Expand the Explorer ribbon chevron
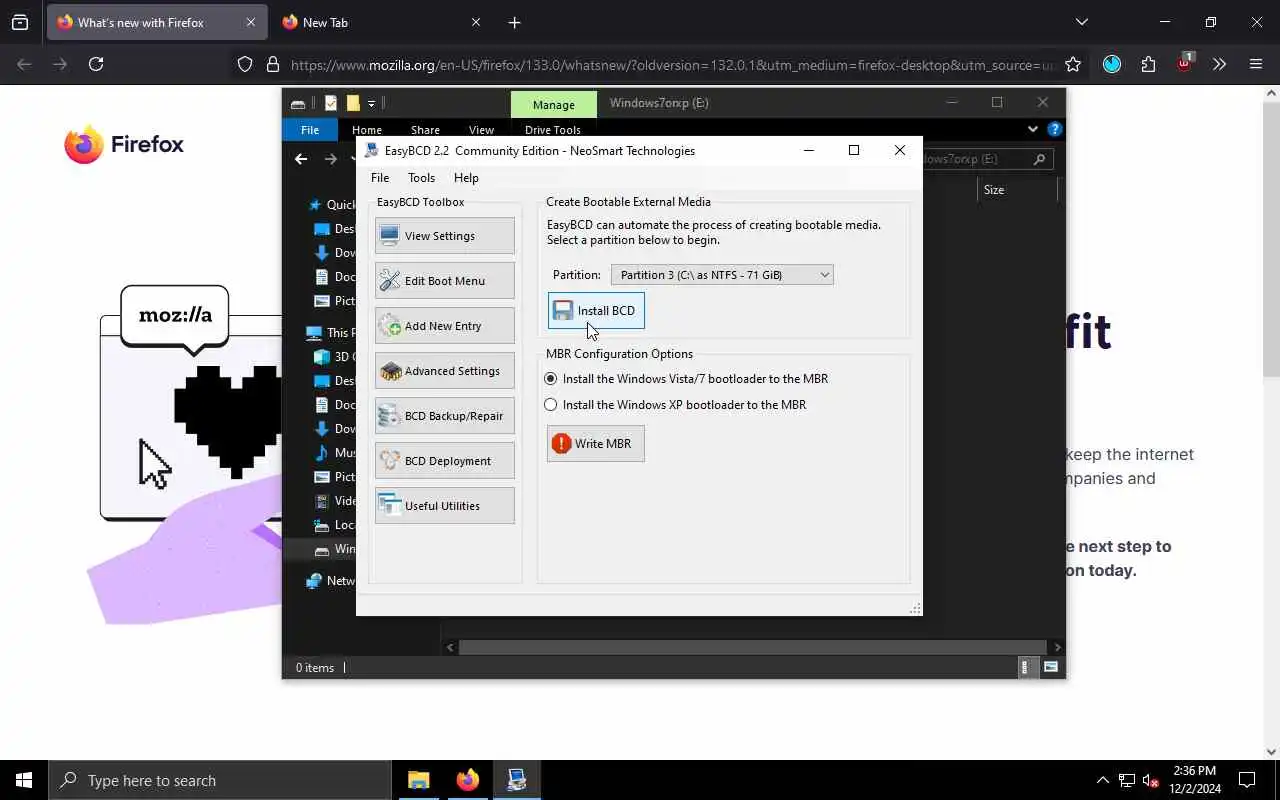The image size is (1280, 800). pyautogui.click(x=1033, y=129)
